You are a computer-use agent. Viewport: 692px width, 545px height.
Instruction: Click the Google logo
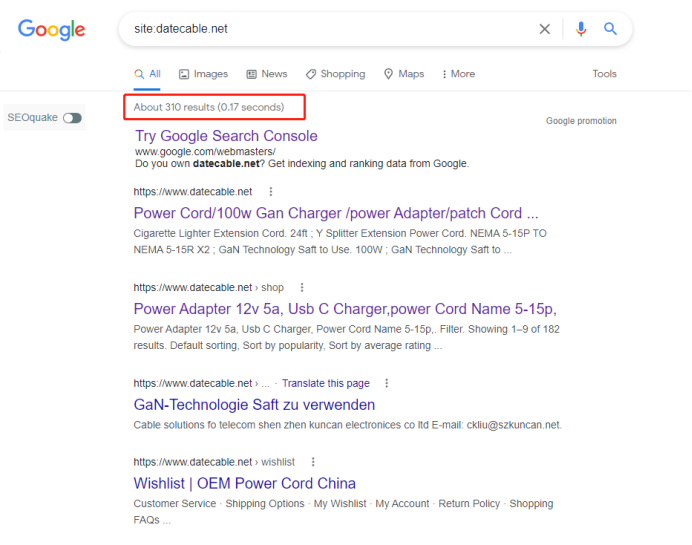click(52, 30)
